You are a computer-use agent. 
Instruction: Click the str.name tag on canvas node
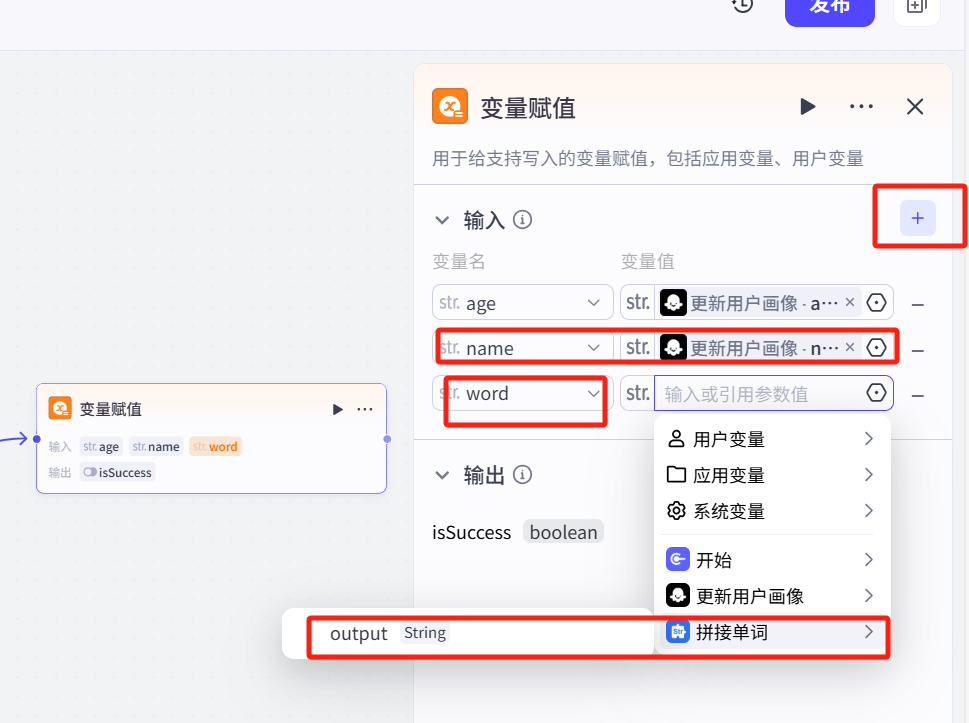156,446
